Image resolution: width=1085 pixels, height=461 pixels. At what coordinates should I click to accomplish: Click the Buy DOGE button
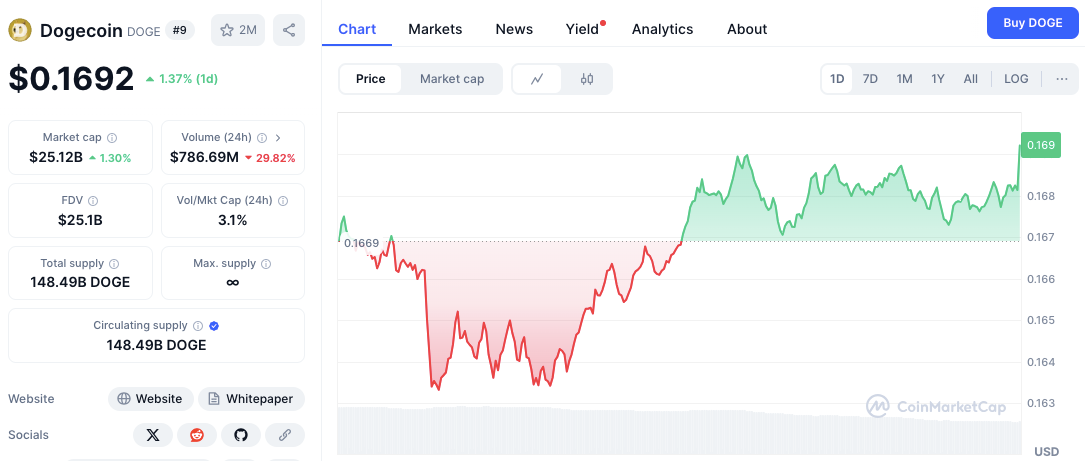(1032, 23)
